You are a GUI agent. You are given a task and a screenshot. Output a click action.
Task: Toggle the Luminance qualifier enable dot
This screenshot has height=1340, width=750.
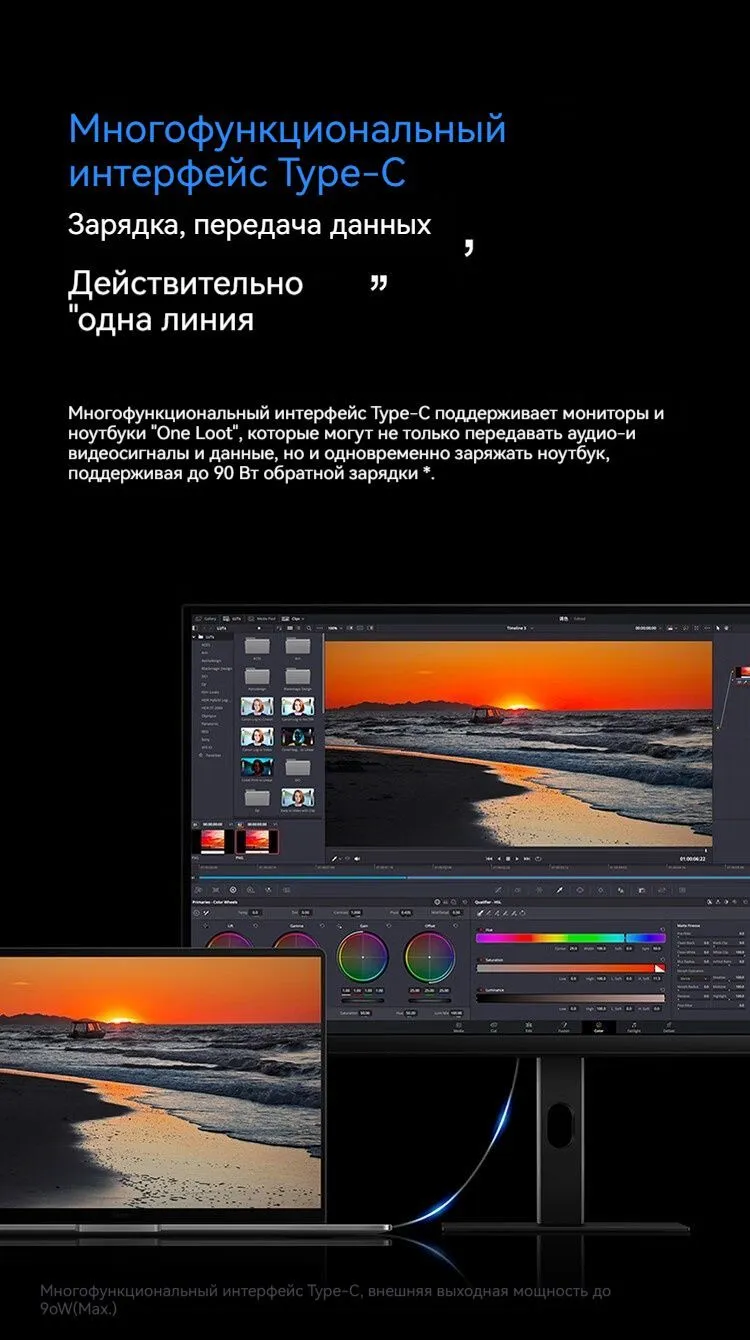[x=480, y=990]
